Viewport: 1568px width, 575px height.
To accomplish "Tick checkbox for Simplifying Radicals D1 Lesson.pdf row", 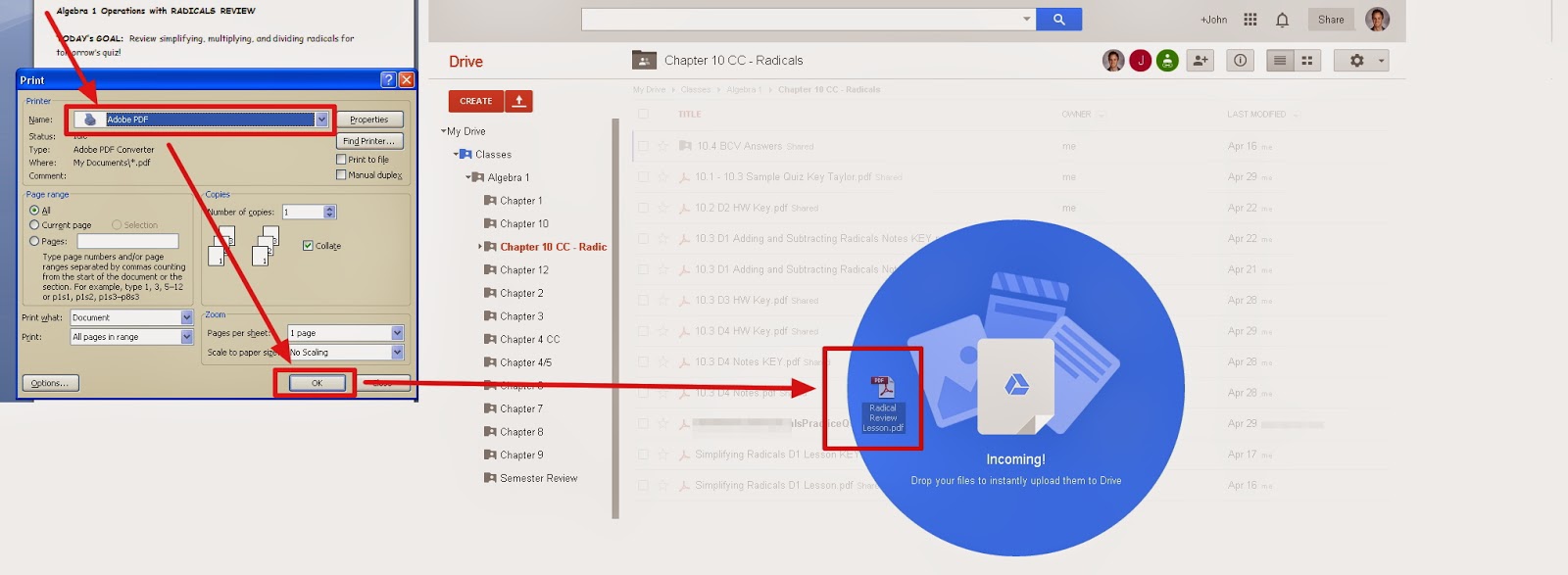I will pyautogui.click(x=643, y=485).
